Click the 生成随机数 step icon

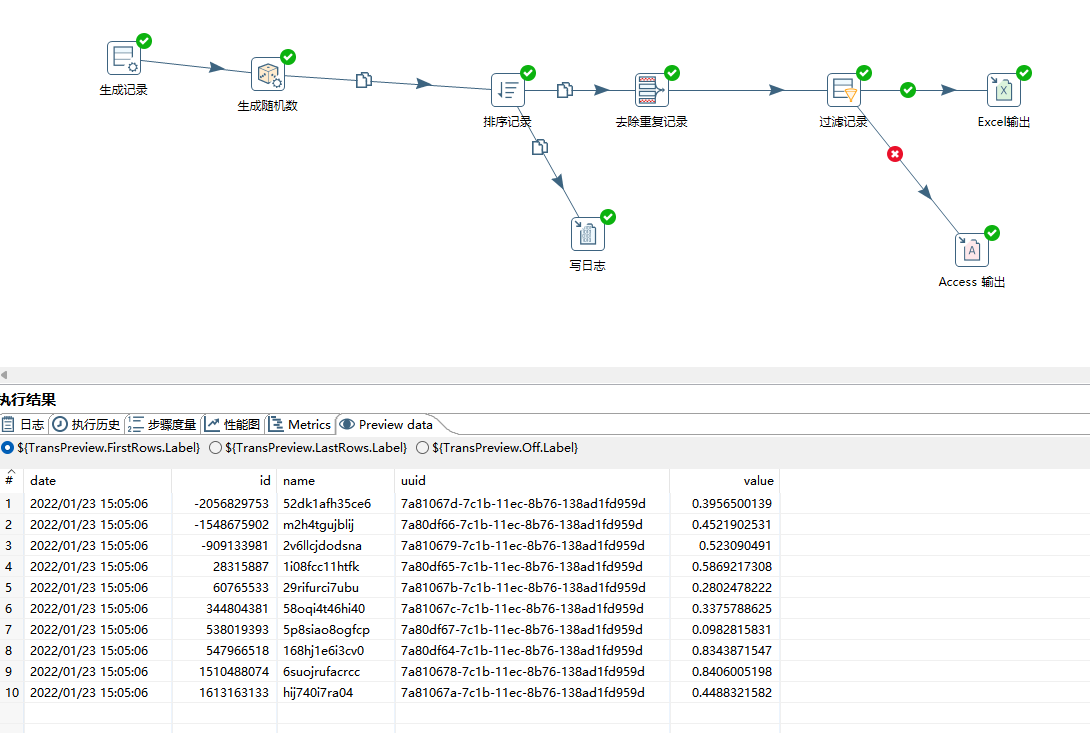268,74
